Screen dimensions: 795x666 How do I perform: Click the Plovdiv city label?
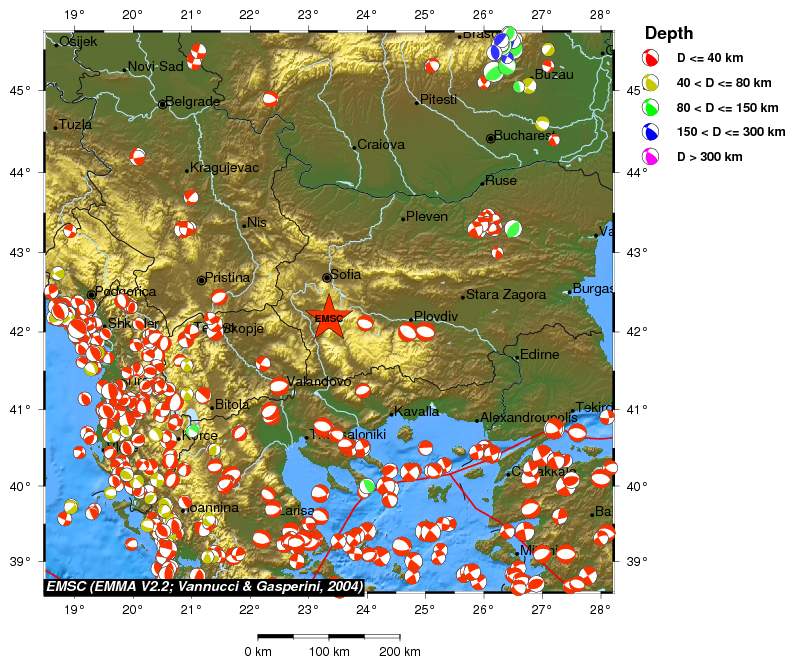coord(436,317)
